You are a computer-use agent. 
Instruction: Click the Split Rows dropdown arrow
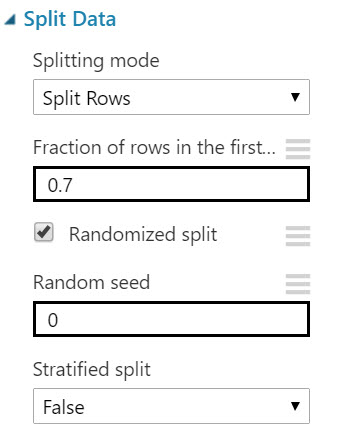coord(295,97)
